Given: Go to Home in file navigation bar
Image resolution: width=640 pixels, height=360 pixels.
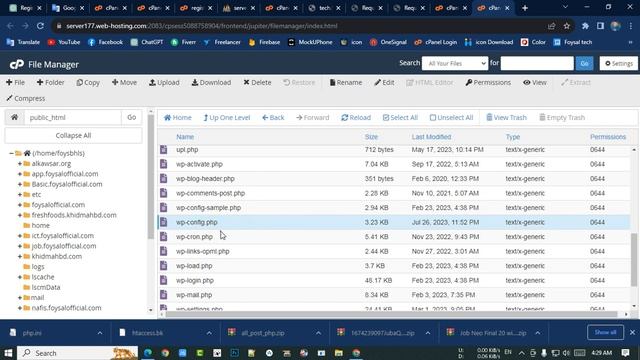Looking at the screenshot, I should (x=178, y=118).
